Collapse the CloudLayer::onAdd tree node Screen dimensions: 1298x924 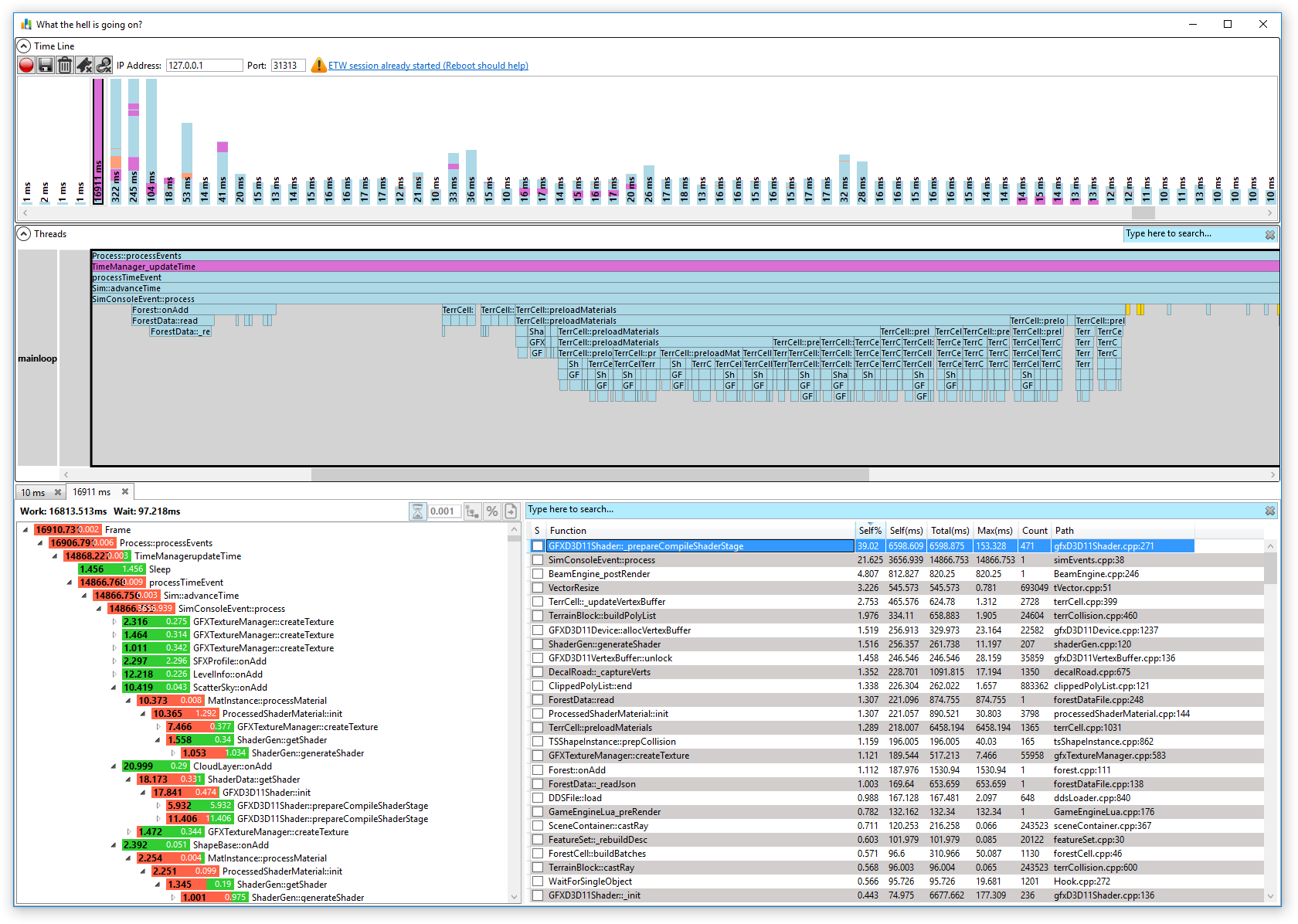114,766
